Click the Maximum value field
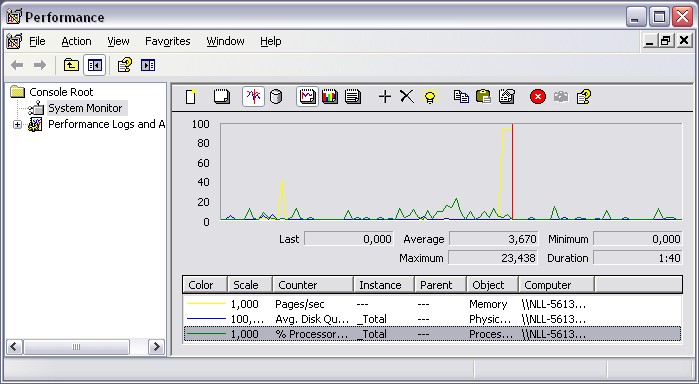This screenshot has height=384, width=699. [x=493, y=258]
